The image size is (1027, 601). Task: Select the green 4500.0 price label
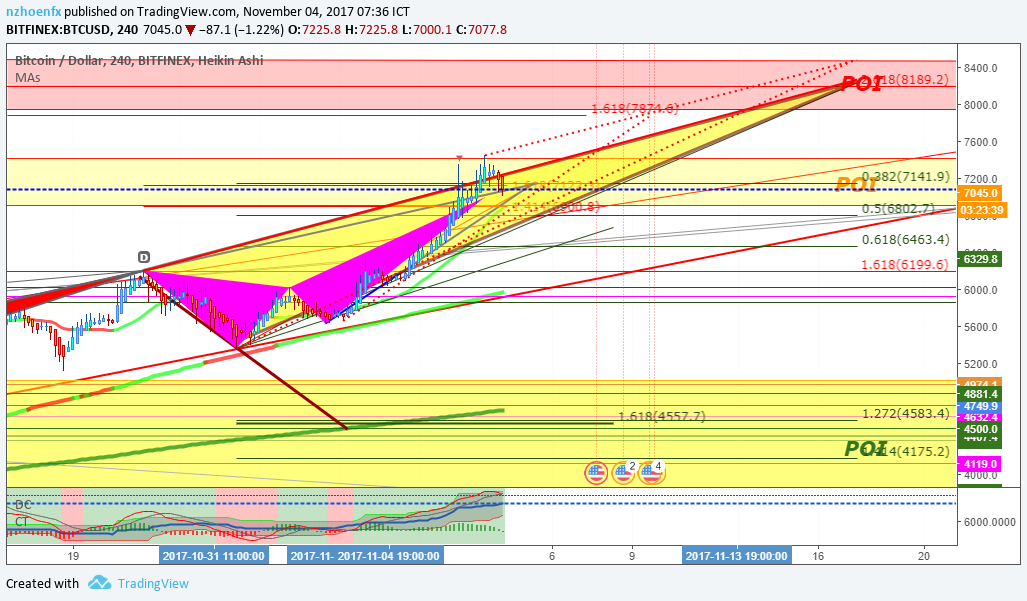tap(979, 429)
